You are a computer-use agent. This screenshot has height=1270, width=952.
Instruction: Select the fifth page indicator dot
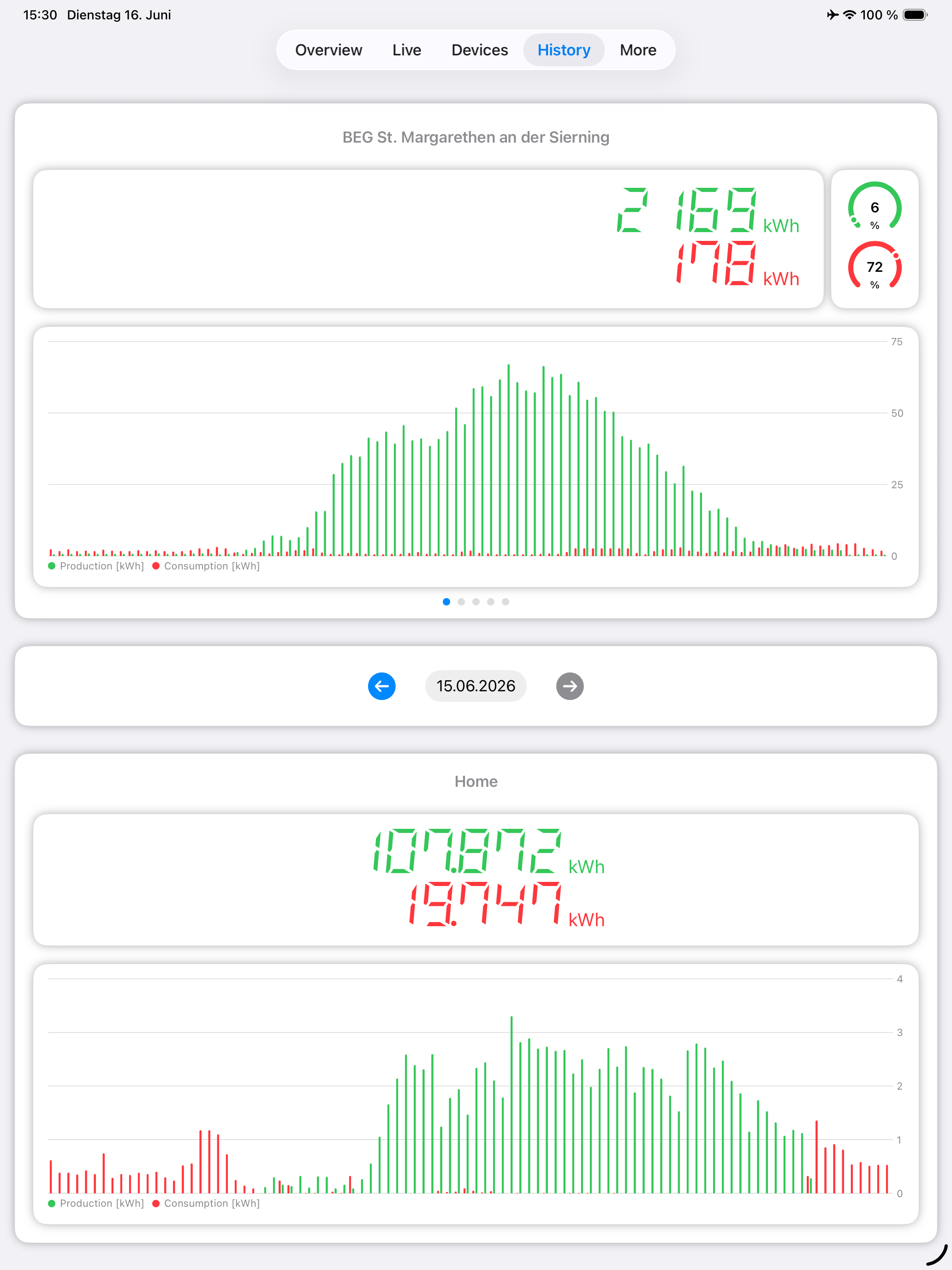pos(506,602)
